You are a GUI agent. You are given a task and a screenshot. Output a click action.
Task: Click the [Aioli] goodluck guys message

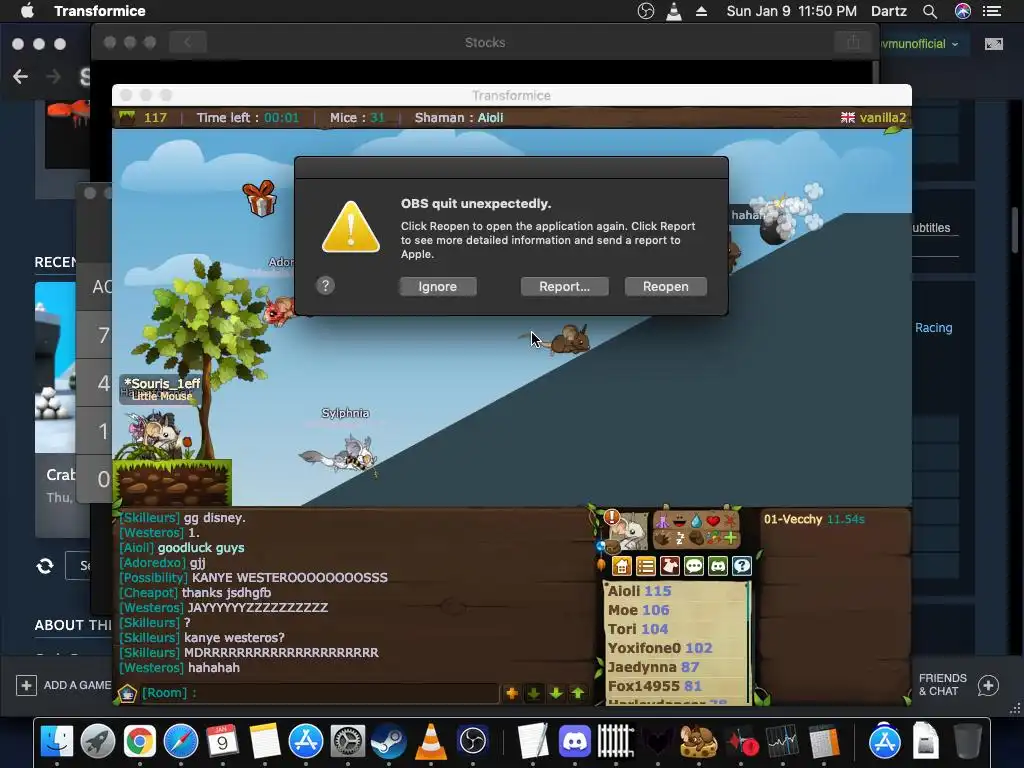pos(182,547)
